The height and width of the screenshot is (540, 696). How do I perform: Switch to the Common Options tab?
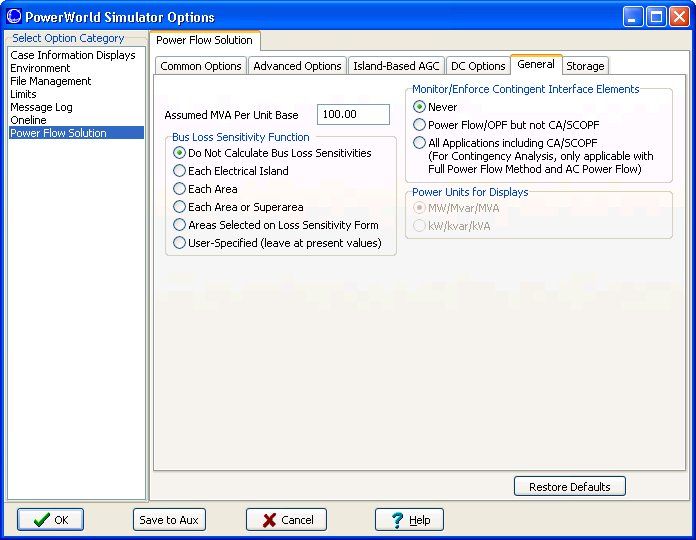[x=201, y=66]
